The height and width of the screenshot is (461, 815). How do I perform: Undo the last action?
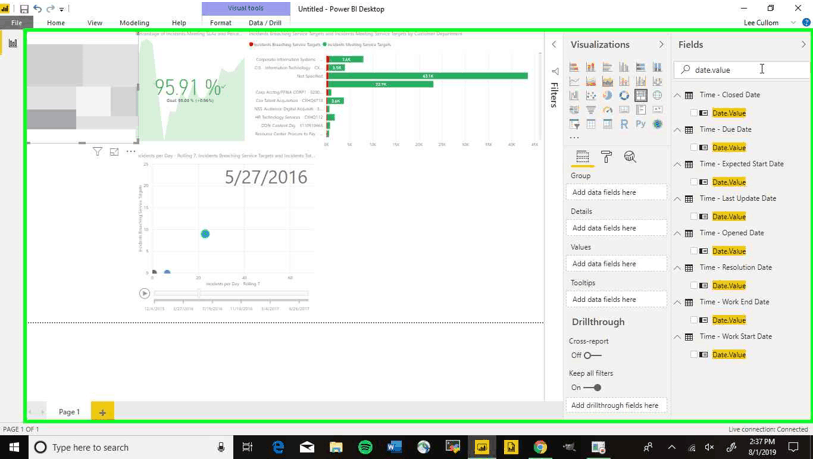point(37,9)
